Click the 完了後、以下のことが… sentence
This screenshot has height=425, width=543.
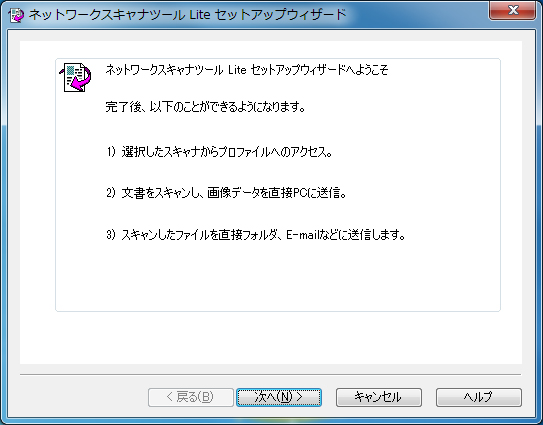click(205, 107)
